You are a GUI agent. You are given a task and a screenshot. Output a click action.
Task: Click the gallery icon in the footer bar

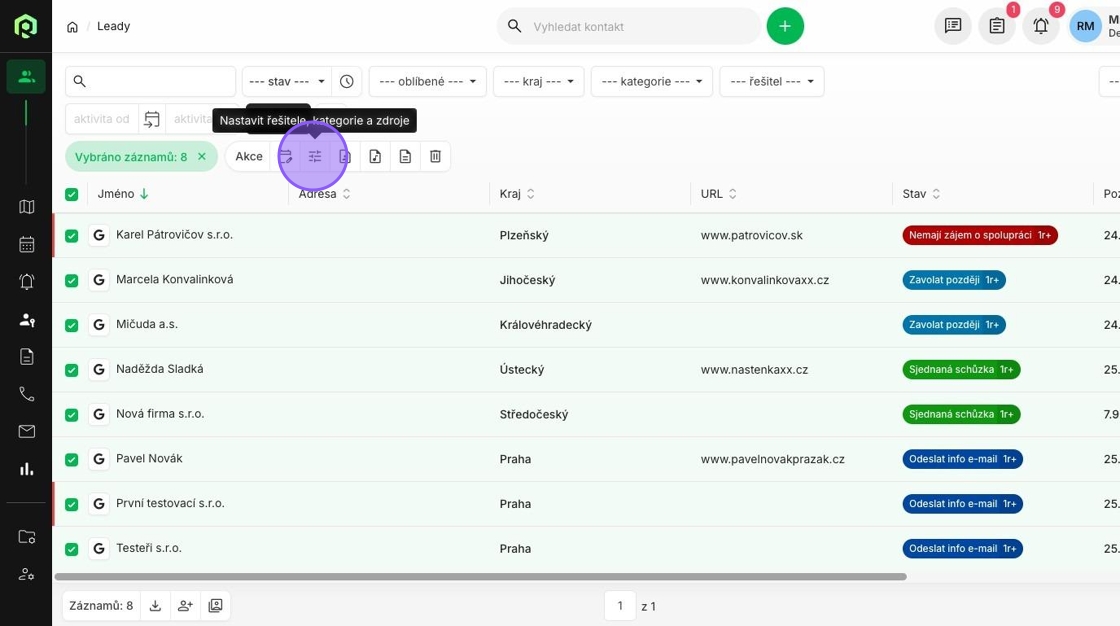click(x=215, y=606)
